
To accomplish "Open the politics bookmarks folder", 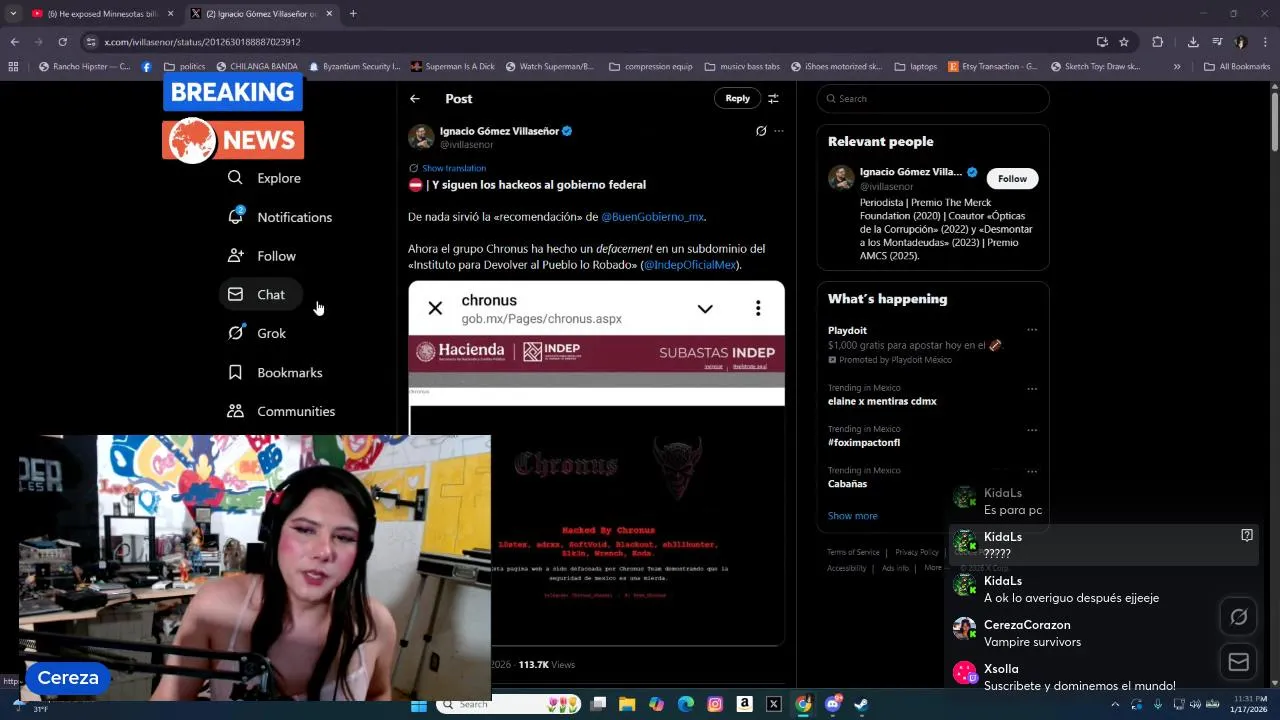I will pos(184,67).
